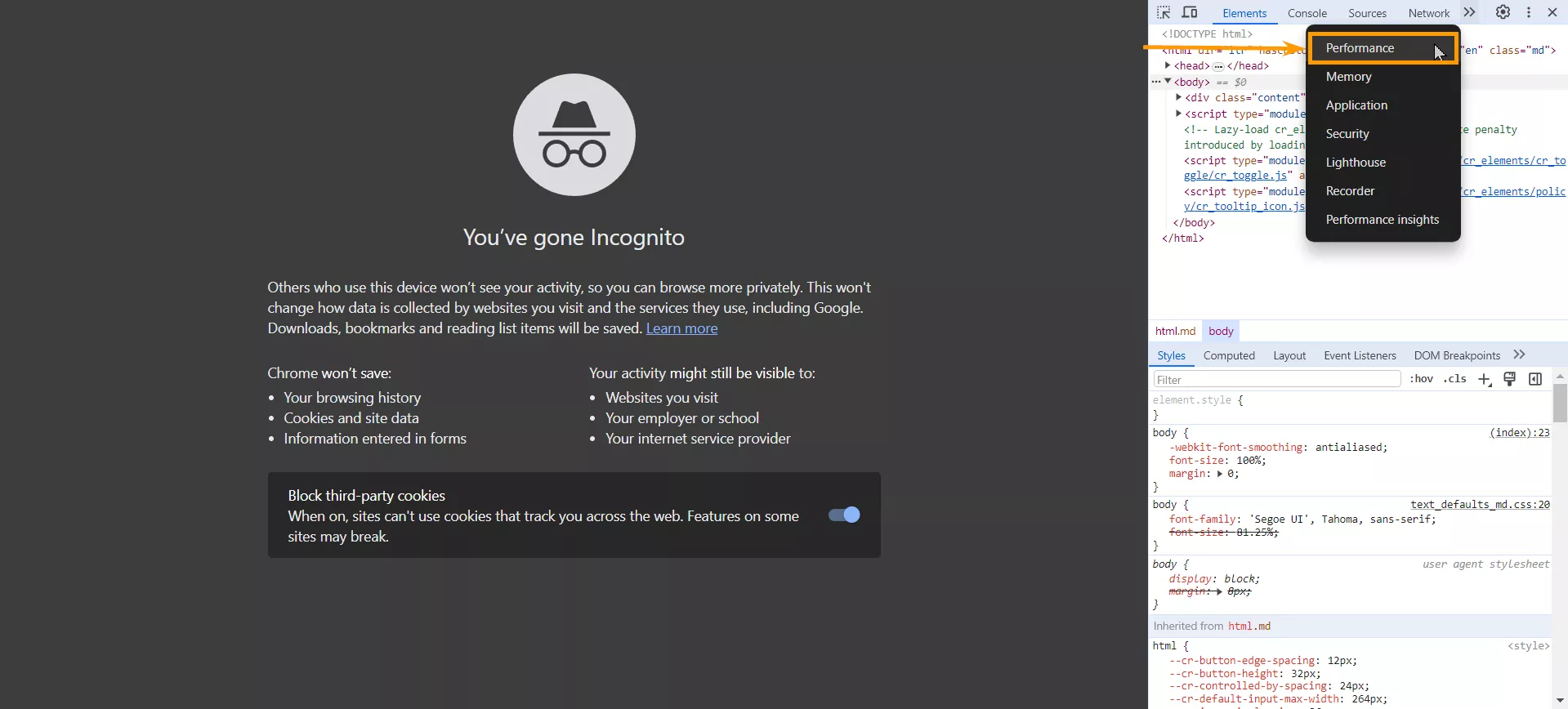The width and height of the screenshot is (1568, 709).
Task: Close the DevTools panel
Action: 1552,12
